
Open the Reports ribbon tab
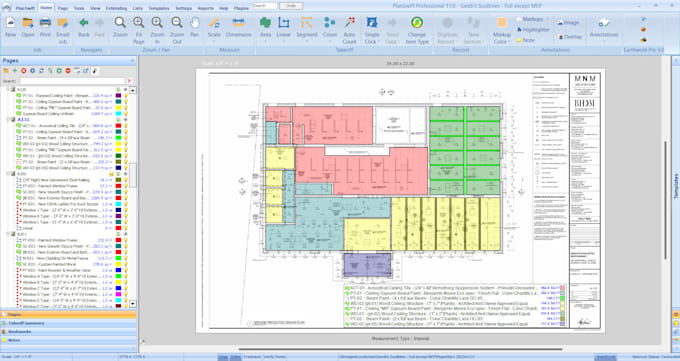tap(206, 8)
